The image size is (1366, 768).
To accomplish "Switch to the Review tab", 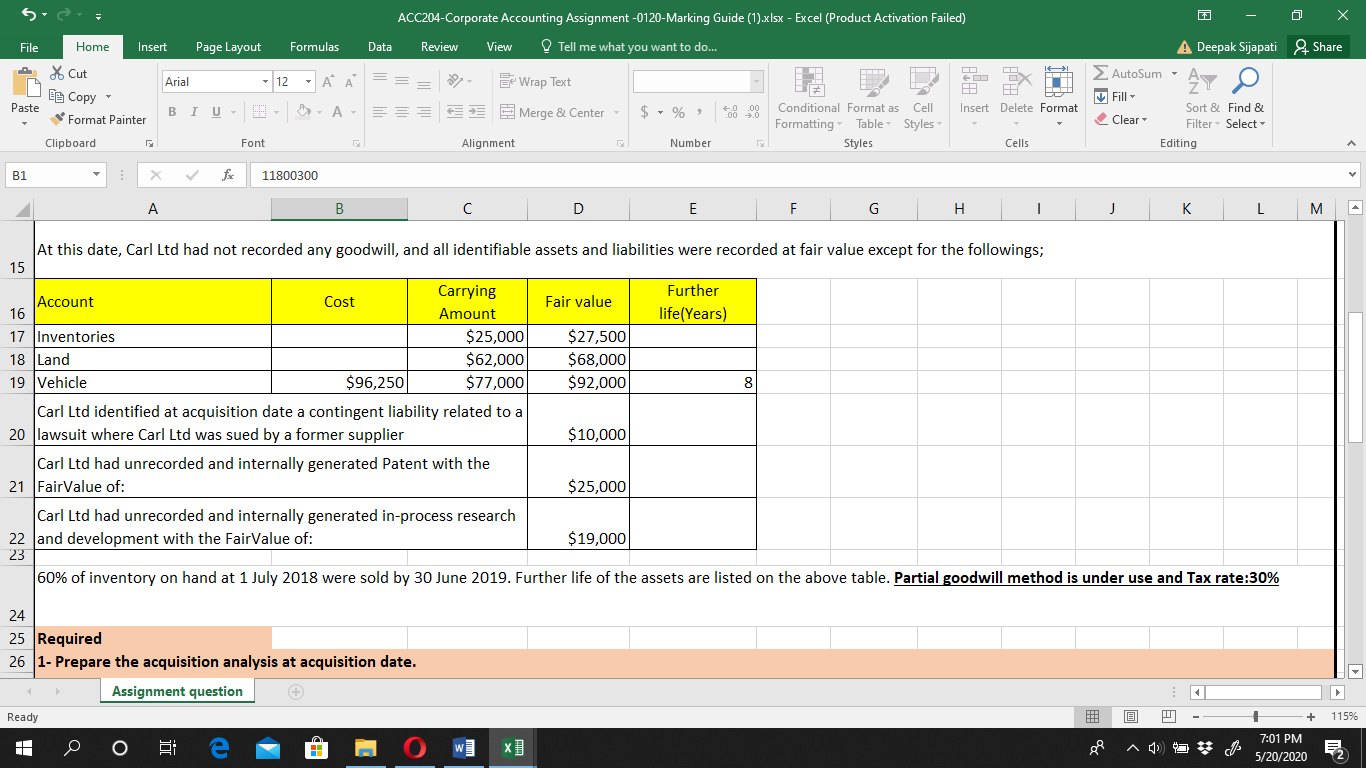I will tap(439, 47).
